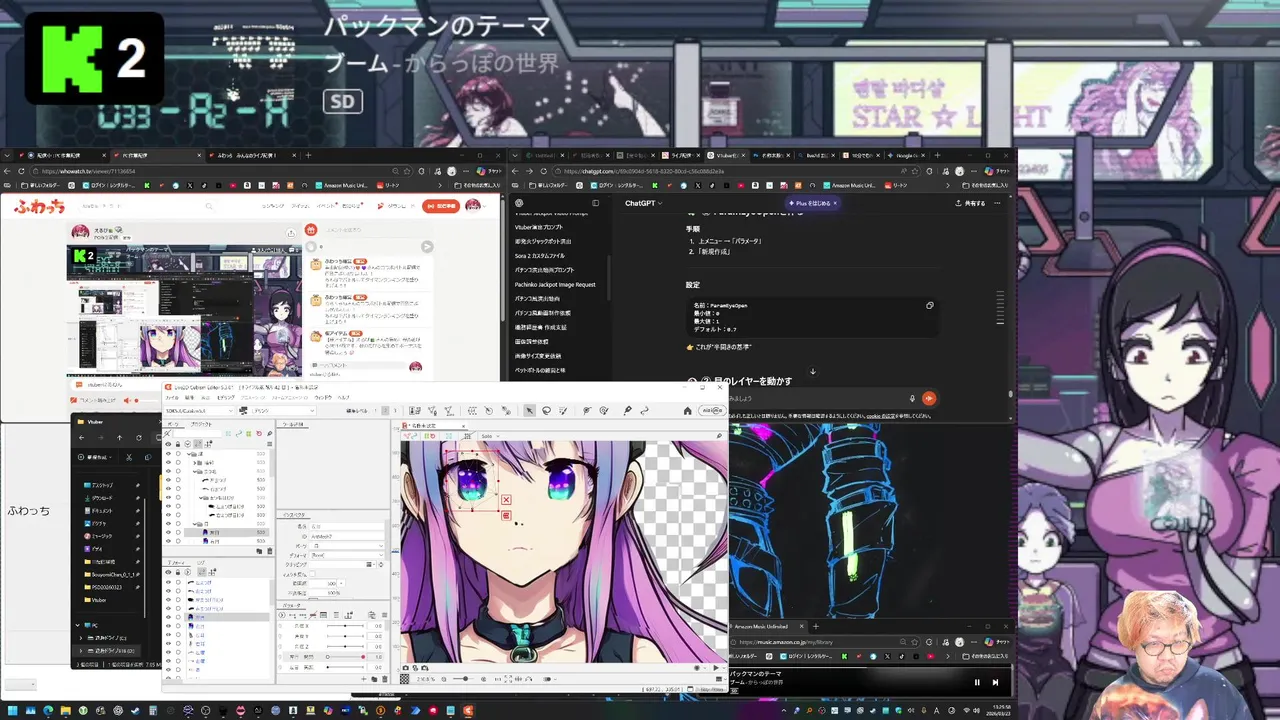Click the camera snapshot icon below the canvas
This screenshot has height=720, width=1280.
[406, 668]
